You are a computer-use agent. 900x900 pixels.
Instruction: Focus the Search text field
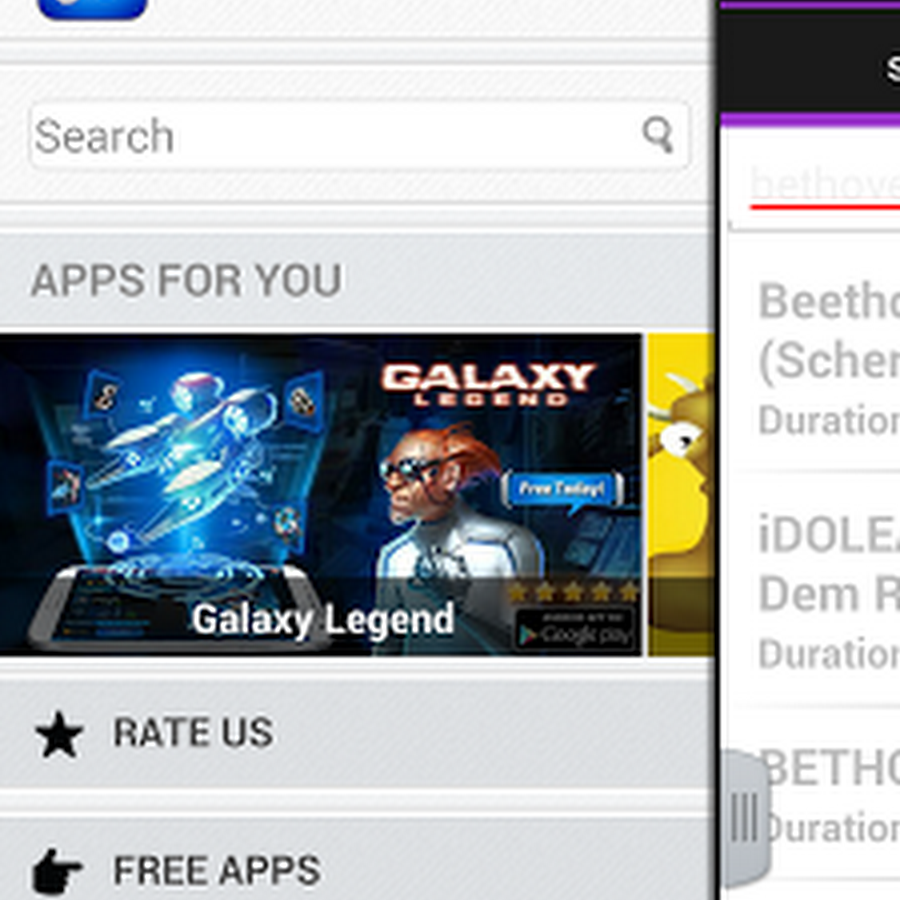(359, 136)
